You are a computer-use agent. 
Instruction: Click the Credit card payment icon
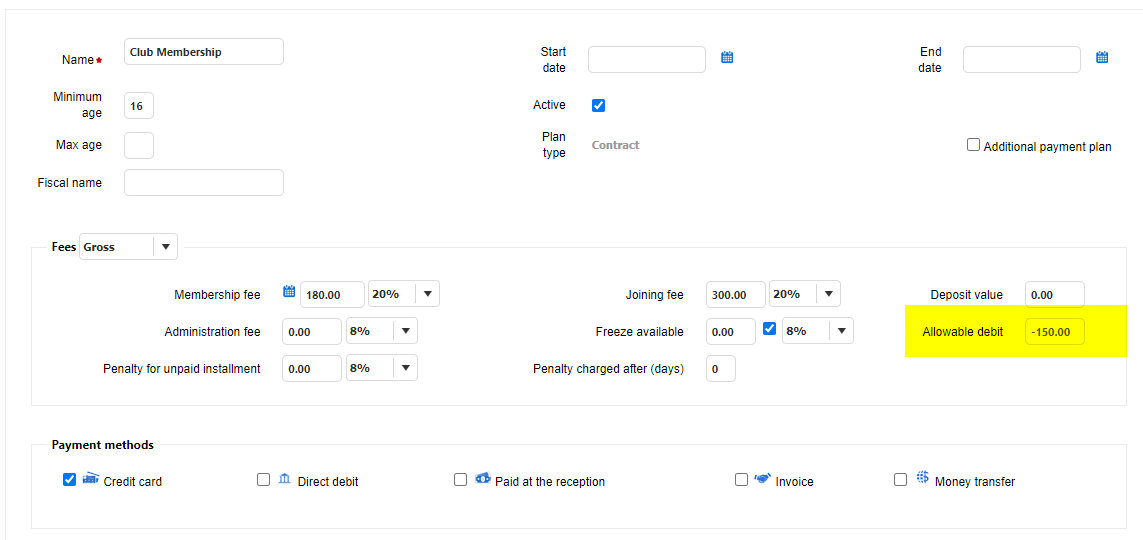tap(91, 478)
